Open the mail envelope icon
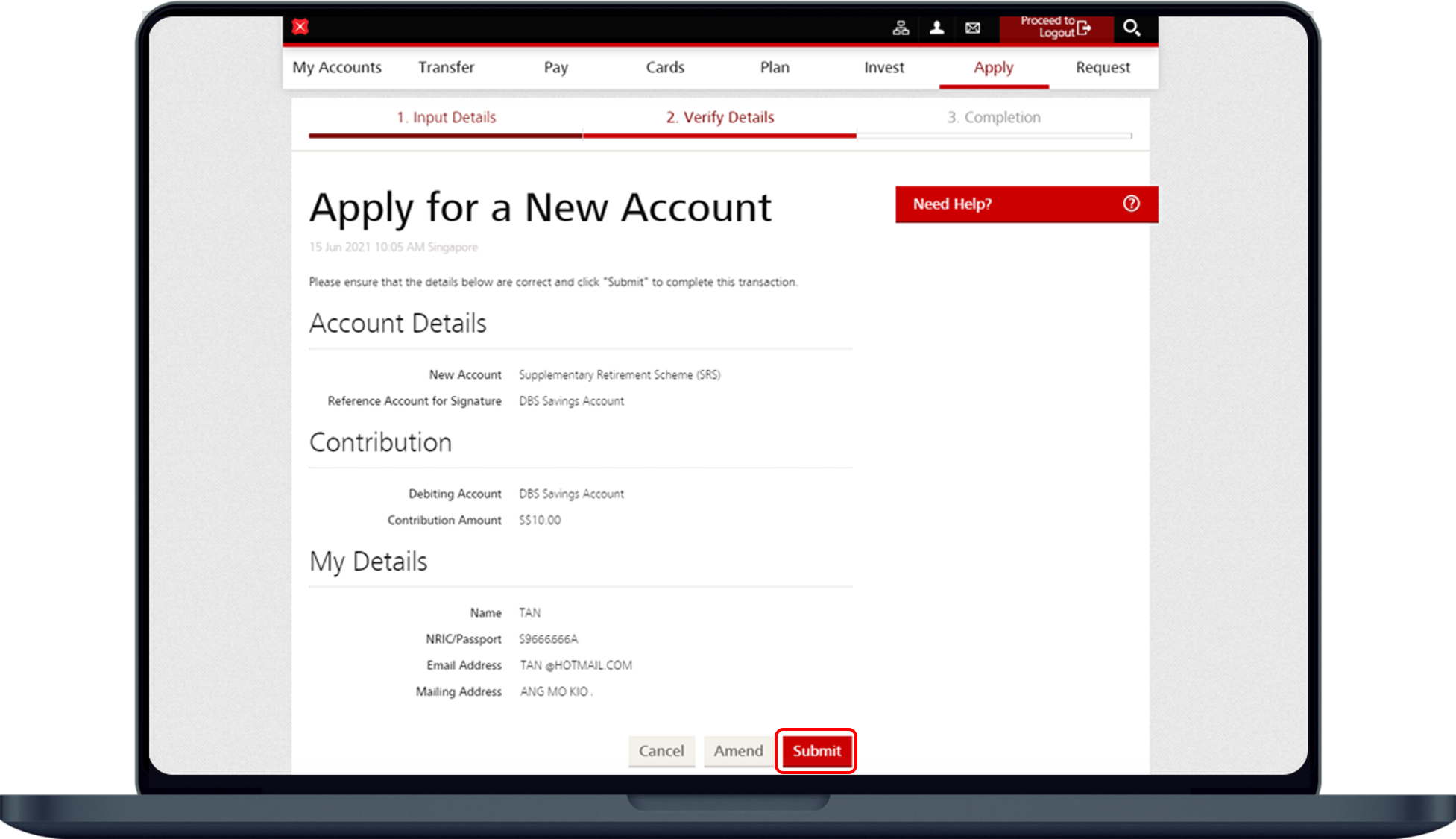 click(973, 28)
